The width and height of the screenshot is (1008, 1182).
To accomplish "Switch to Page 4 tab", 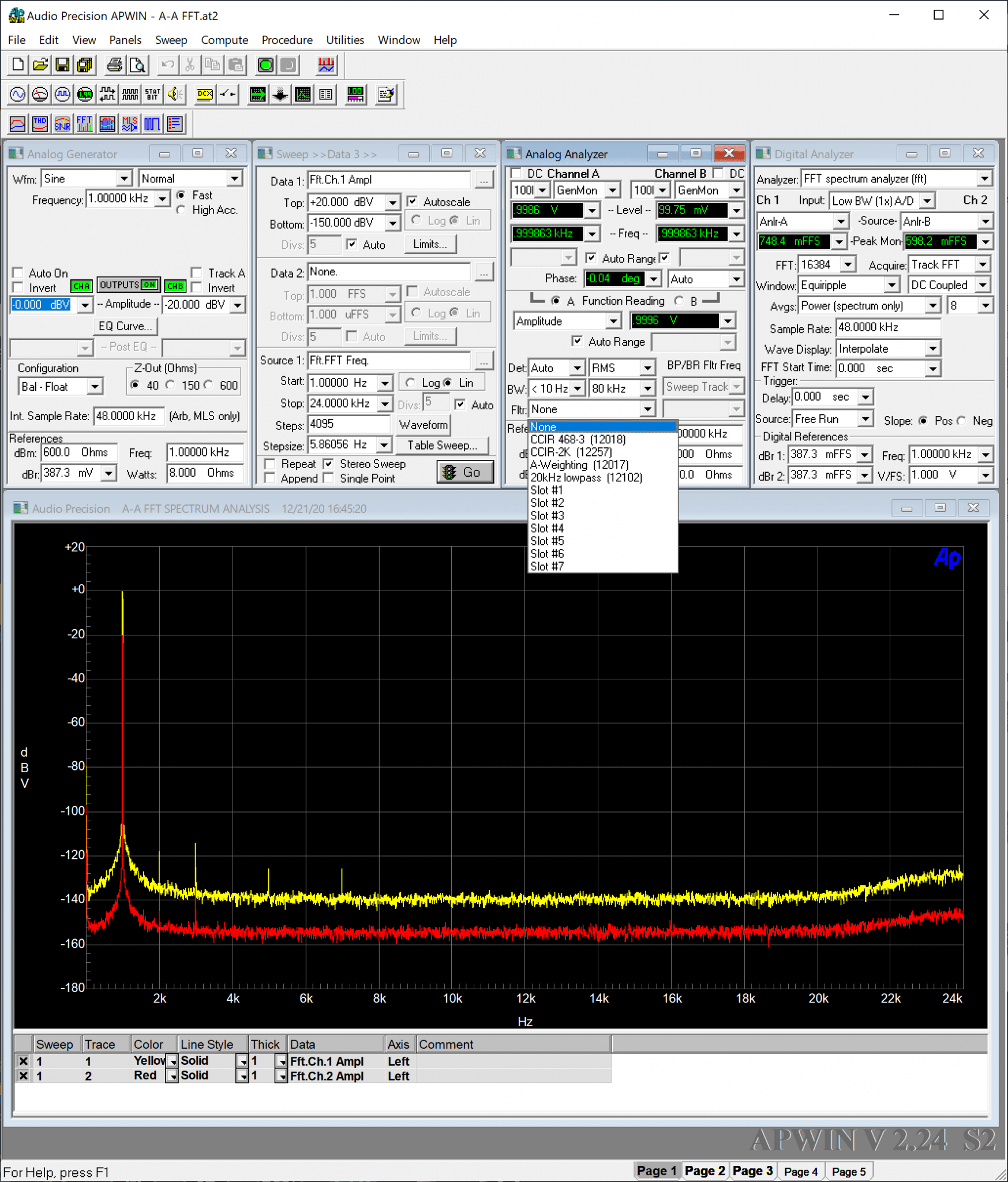I will 801,1171.
